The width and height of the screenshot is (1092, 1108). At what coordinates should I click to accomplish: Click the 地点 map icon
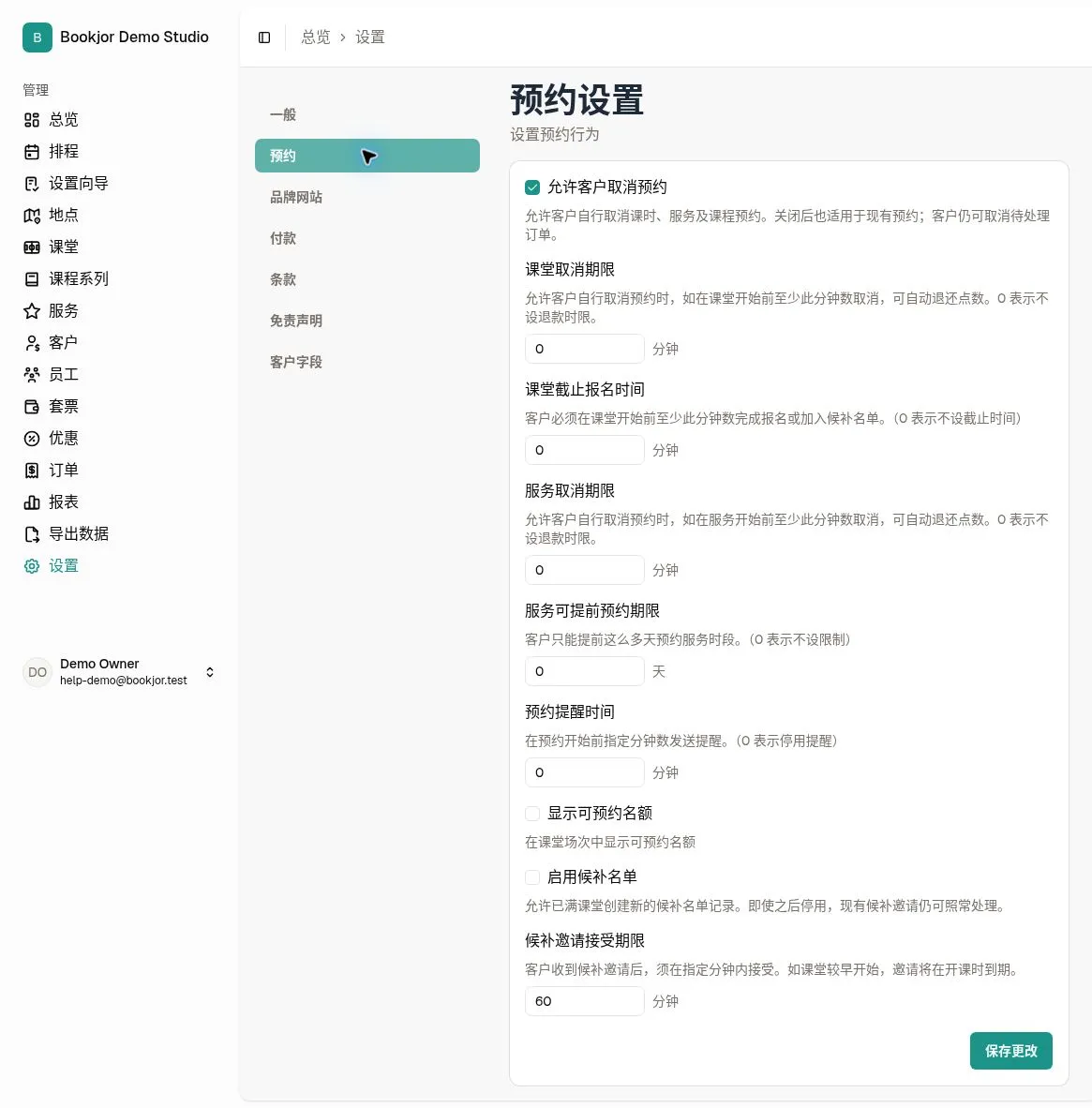(x=32, y=216)
